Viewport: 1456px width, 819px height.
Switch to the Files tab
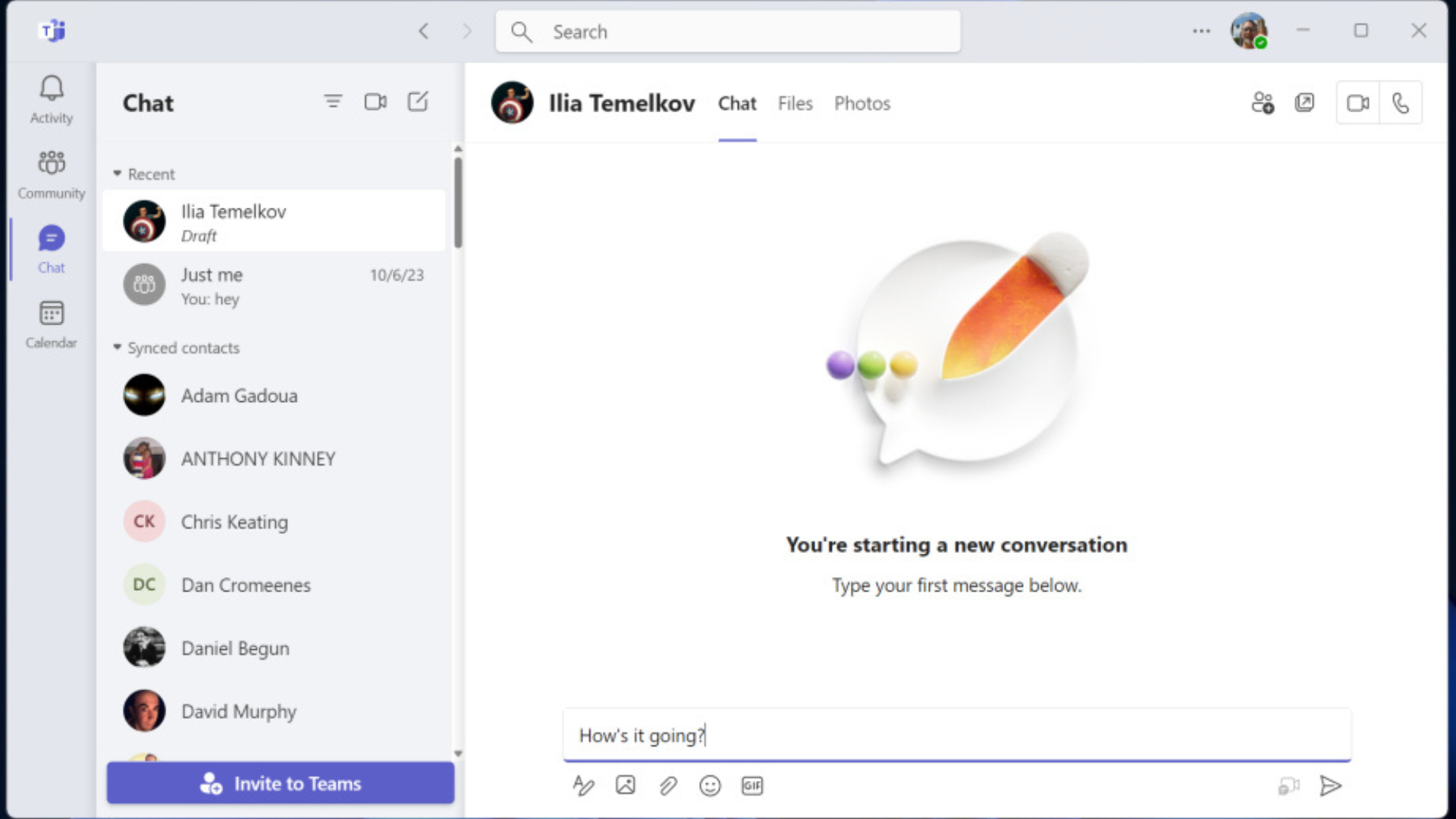pyautogui.click(x=795, y=103)
